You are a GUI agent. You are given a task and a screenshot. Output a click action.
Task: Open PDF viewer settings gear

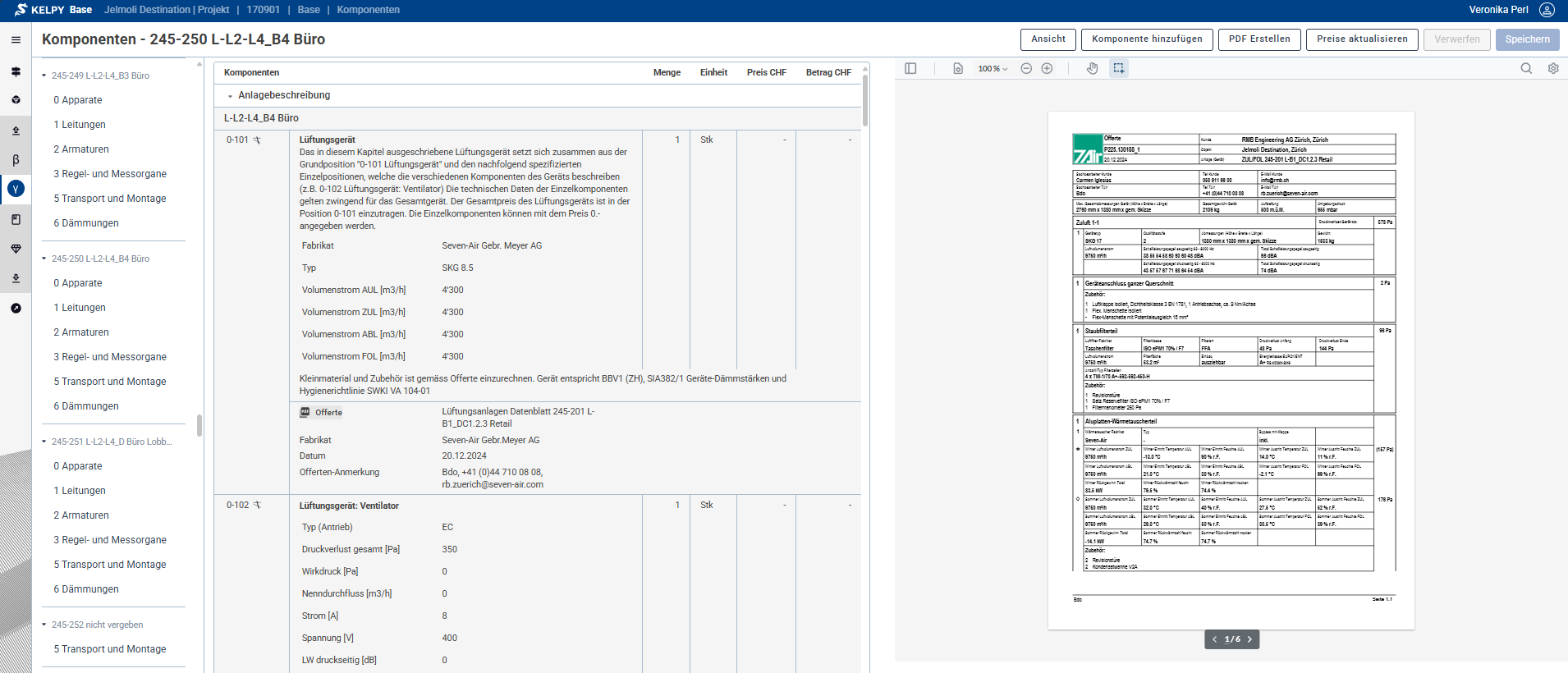(1553, 69)
